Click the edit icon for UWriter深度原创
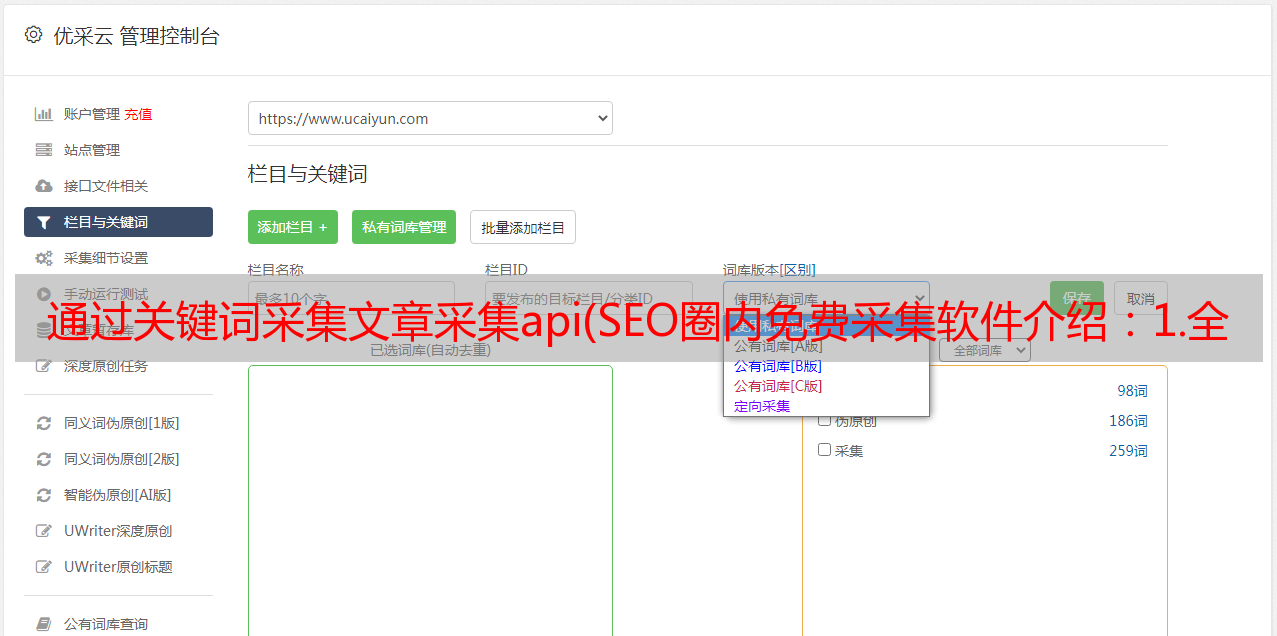Image resolution: width=1277 pixels, height=636 pixels. 43,531
